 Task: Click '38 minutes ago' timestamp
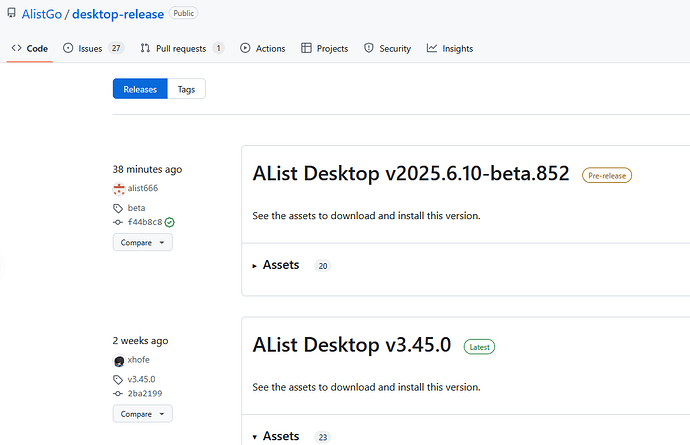pyautogui.click(x=147, y=169)
